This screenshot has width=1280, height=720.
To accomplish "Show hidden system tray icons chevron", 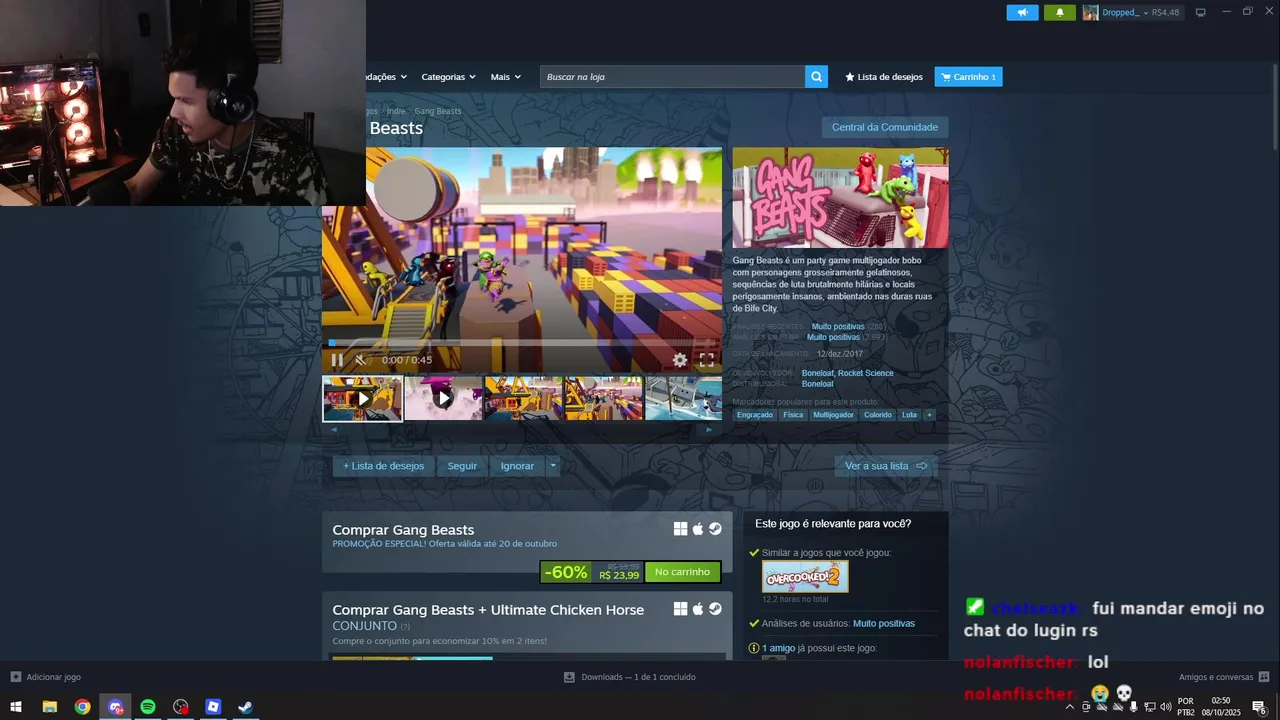I will coord(1069,707).
